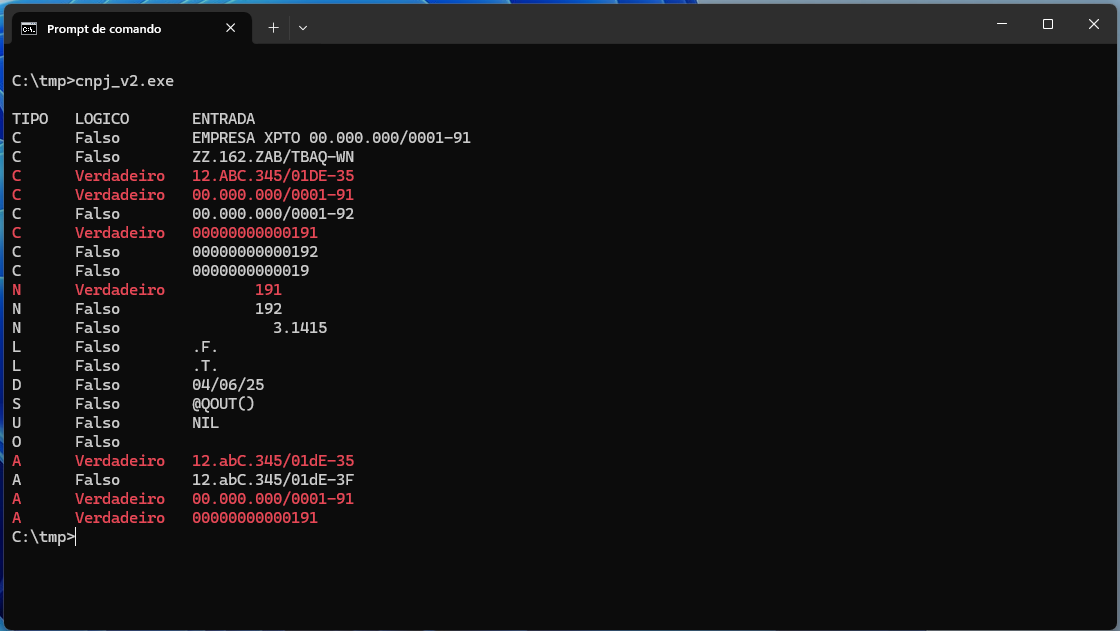Image resolution: width=1120 pixels, height=631 pixels.
Task: Click the "12.abC.345/01dE-3F" entry
Action: click(x=273, y=480)
